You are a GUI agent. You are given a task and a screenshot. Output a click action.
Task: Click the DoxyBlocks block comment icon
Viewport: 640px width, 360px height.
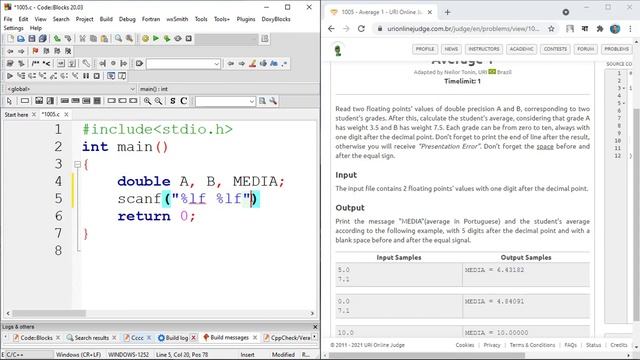(36, 64)
